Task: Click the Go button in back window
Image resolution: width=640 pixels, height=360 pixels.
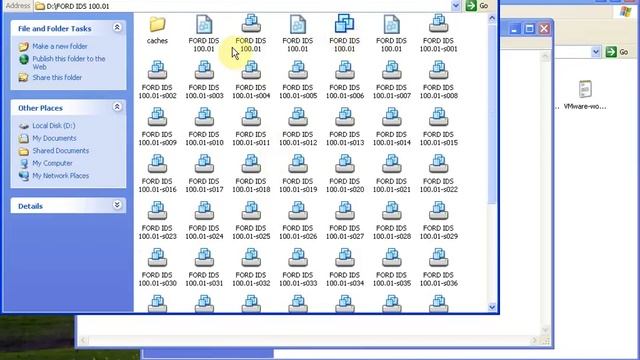Action: tap(617, 52)
